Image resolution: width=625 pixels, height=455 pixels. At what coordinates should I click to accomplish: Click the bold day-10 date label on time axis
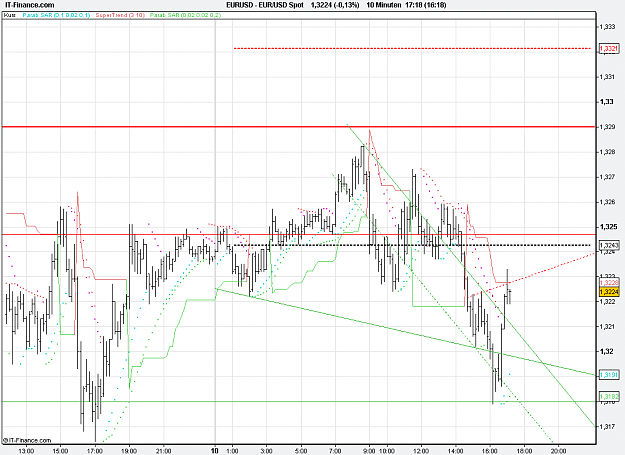[x=215, y=451]
